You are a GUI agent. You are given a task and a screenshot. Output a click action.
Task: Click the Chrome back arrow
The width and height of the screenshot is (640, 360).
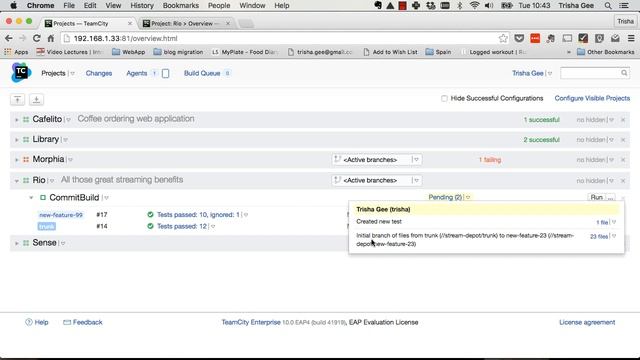tap(9, 38)
